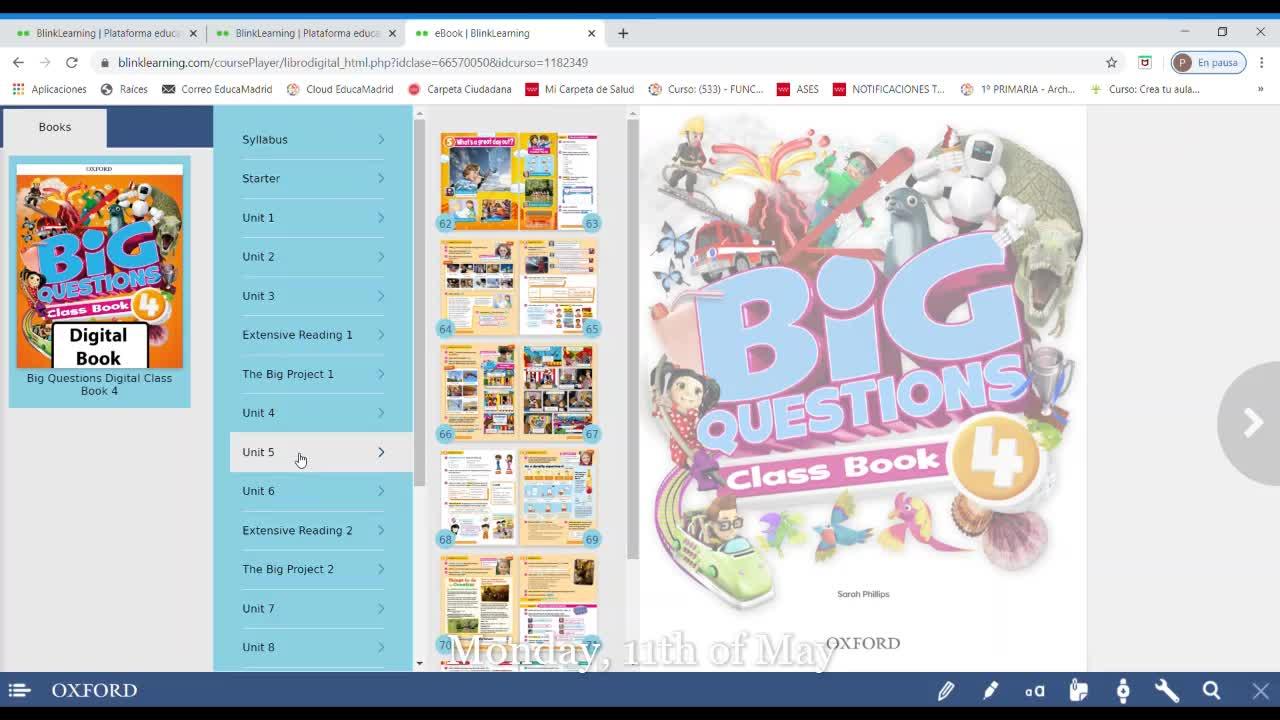Click the browser extension icon
1280x720 pixels.
pyautogui.click(x=1145, y=62)
